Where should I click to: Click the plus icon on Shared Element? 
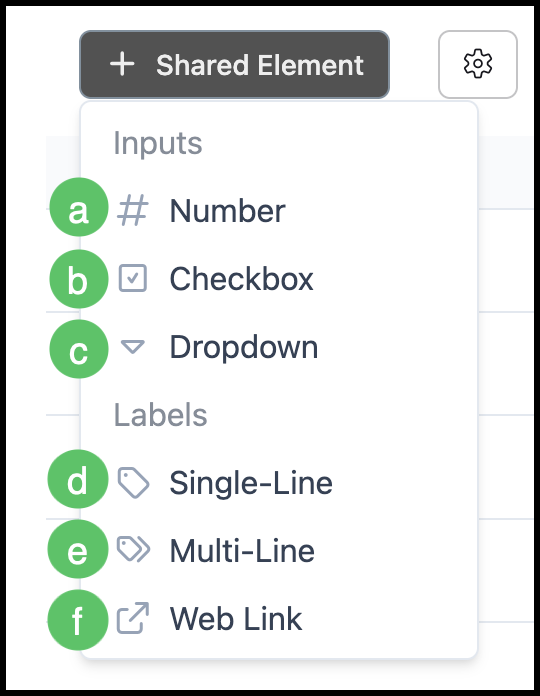122,64
